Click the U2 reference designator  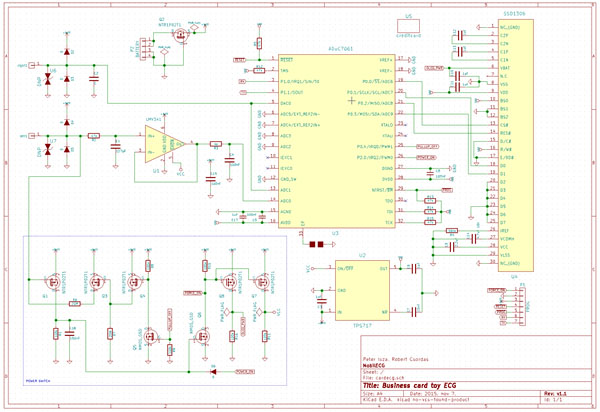(362, 255)
